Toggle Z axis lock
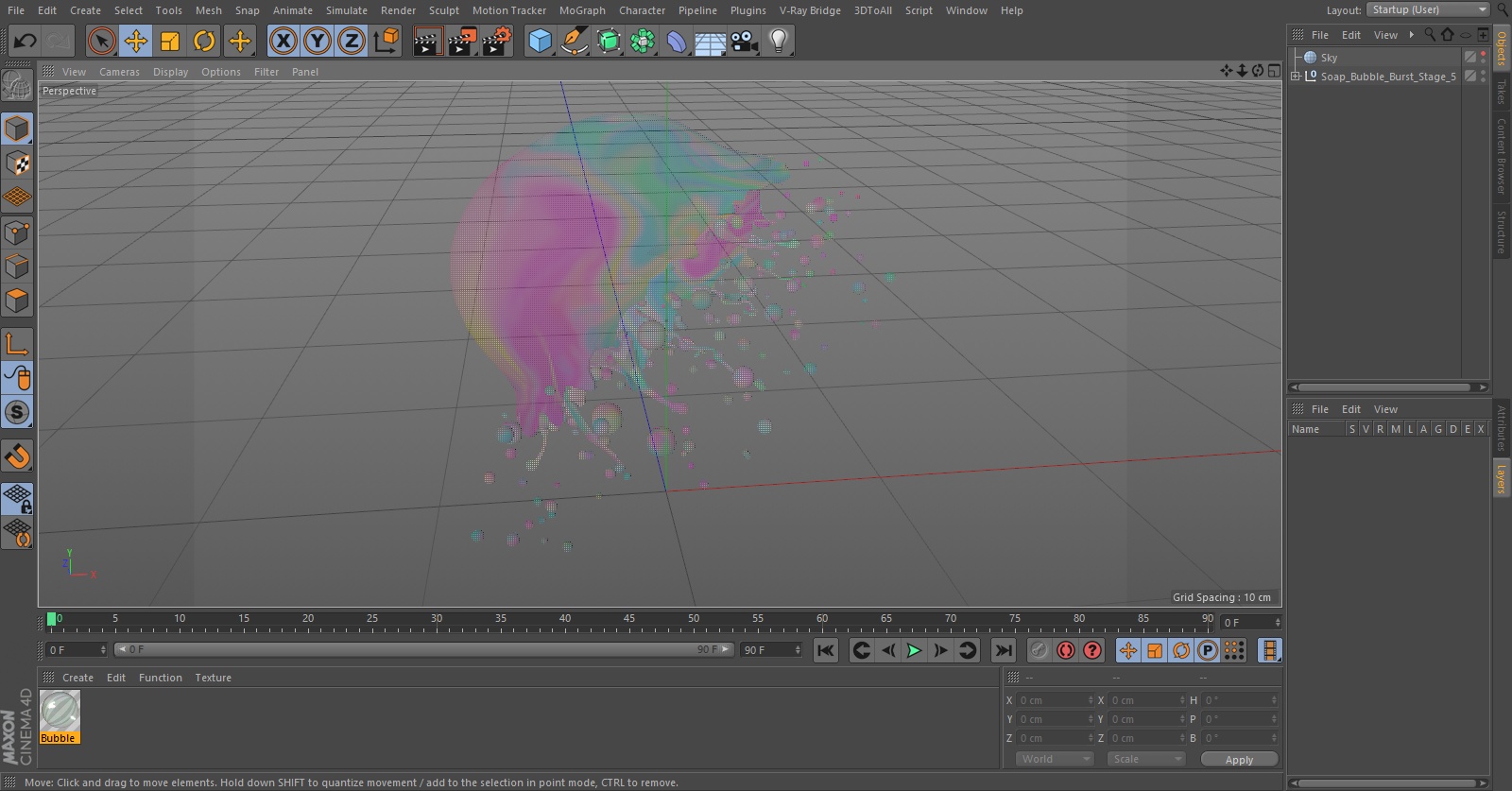The image size is (1512, 791). click(352, 41)
